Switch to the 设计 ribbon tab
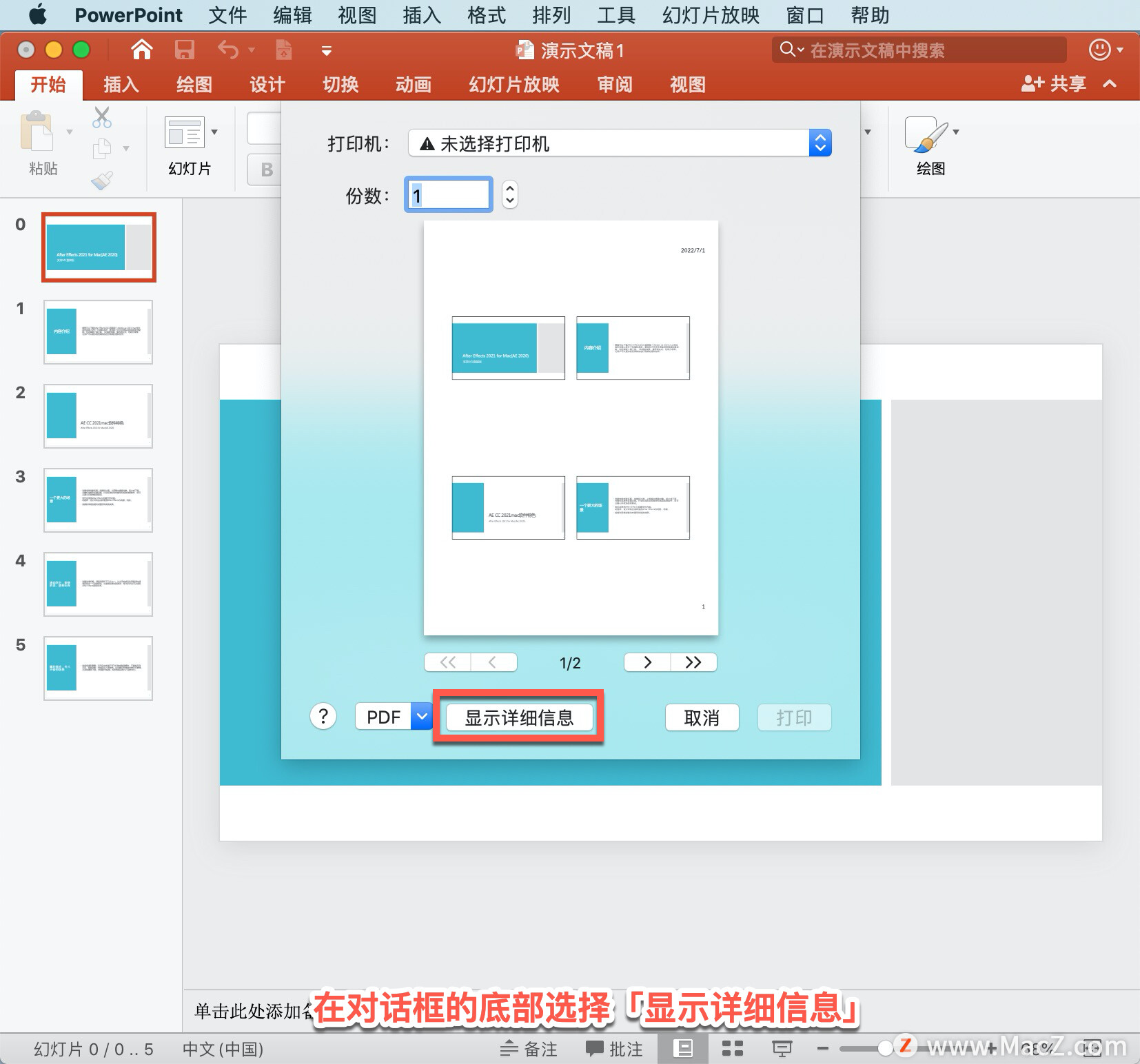 [267, 85]
